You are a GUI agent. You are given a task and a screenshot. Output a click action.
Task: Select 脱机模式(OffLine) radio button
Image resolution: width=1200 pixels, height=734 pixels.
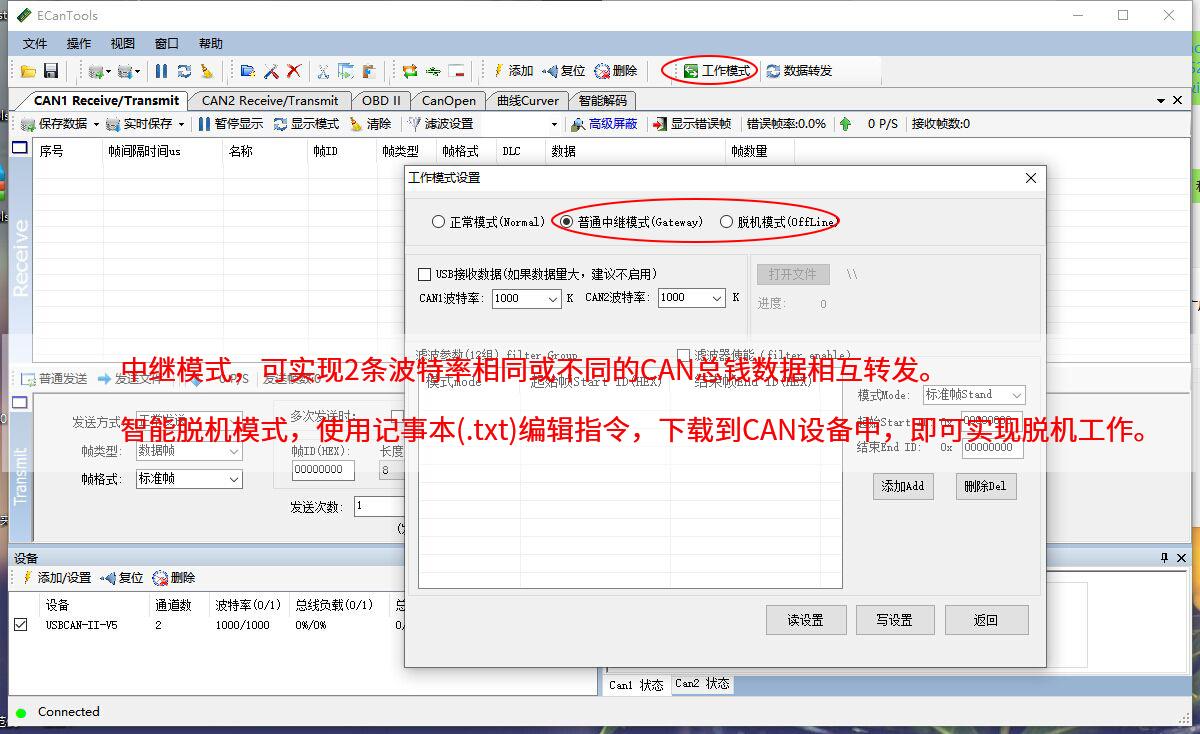[726, 222]
